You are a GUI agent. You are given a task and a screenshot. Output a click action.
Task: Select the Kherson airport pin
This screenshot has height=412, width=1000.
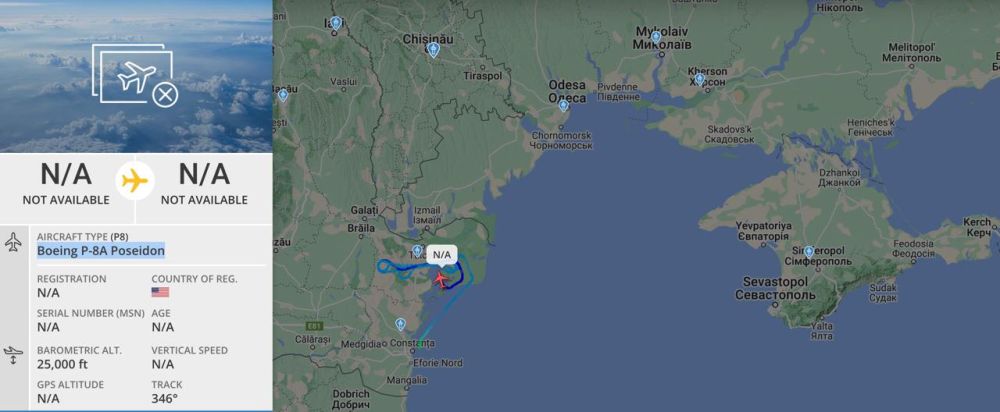[700, 79]
